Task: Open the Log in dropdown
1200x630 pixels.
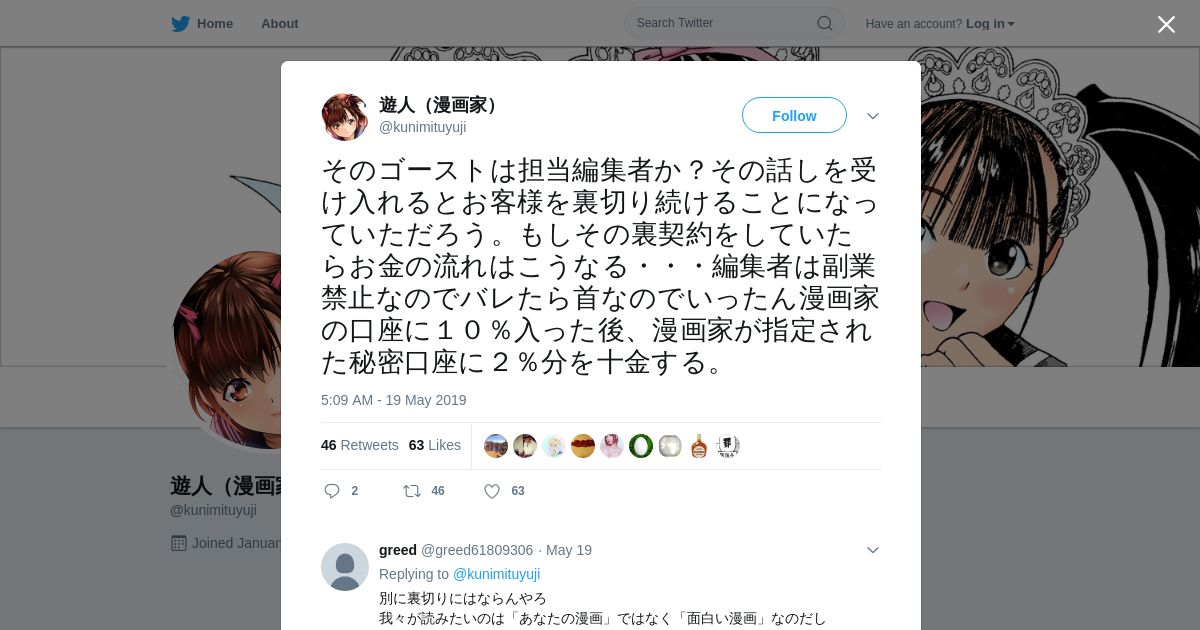Action: click(990, 24)
